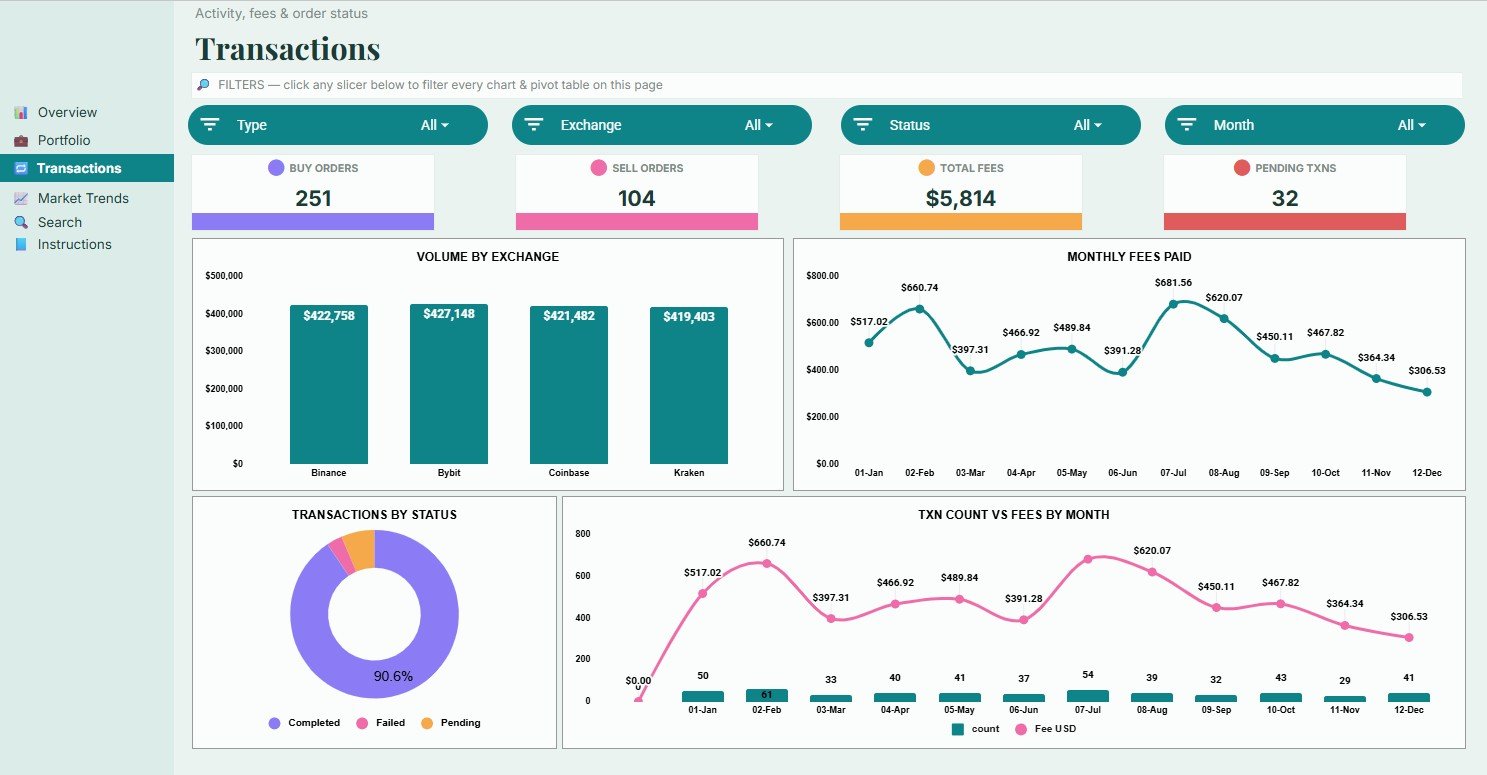Click the TXN COUNT VS FEES BY MONTH title
The image size is (1487, 775).
1013,515
